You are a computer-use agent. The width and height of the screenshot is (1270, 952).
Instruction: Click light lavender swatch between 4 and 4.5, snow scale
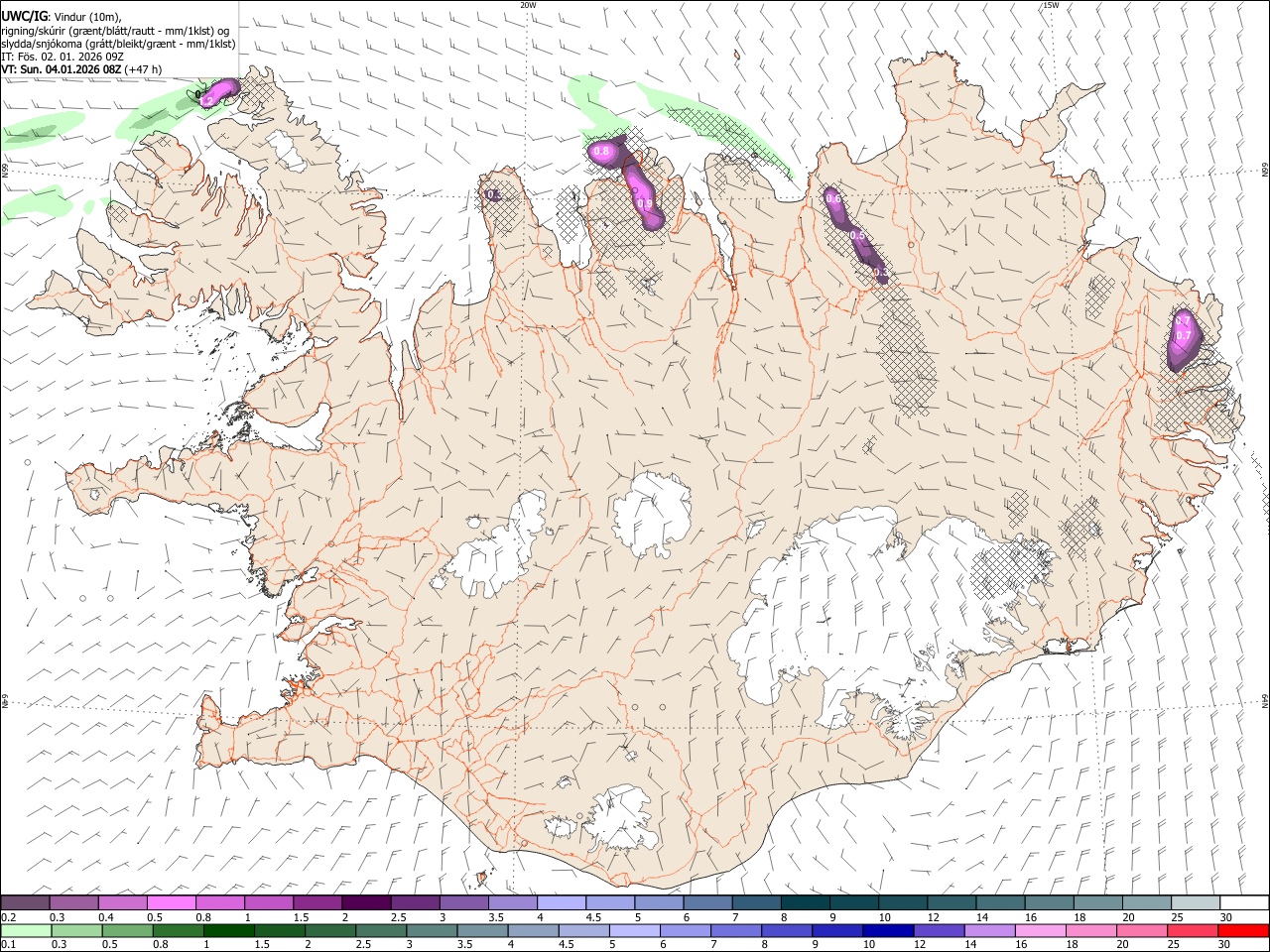click(561, 900)
